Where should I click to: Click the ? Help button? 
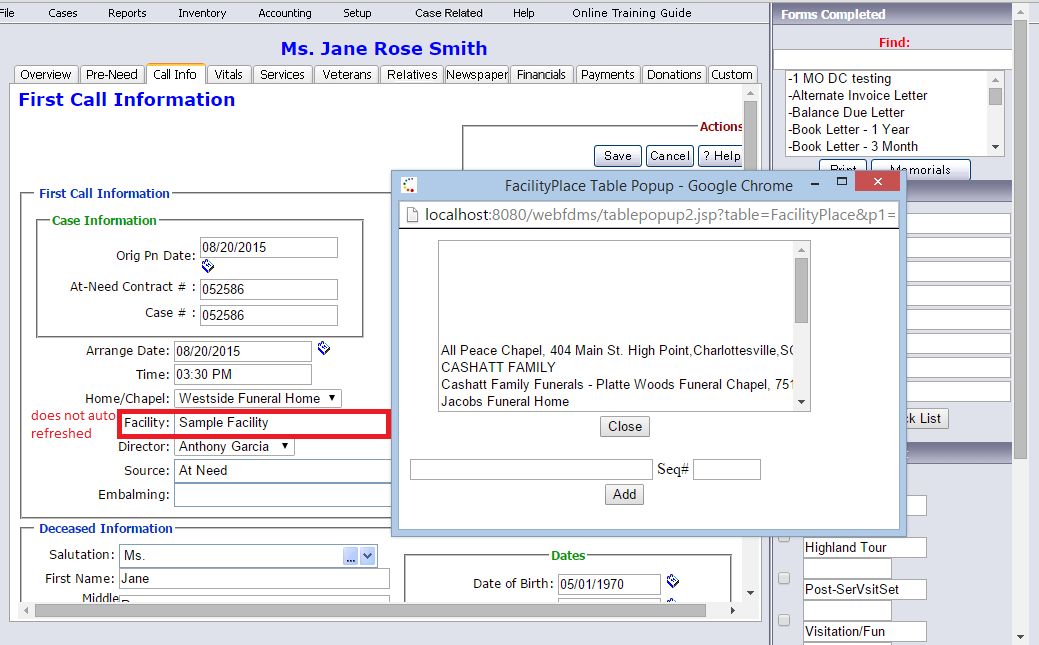721,156
